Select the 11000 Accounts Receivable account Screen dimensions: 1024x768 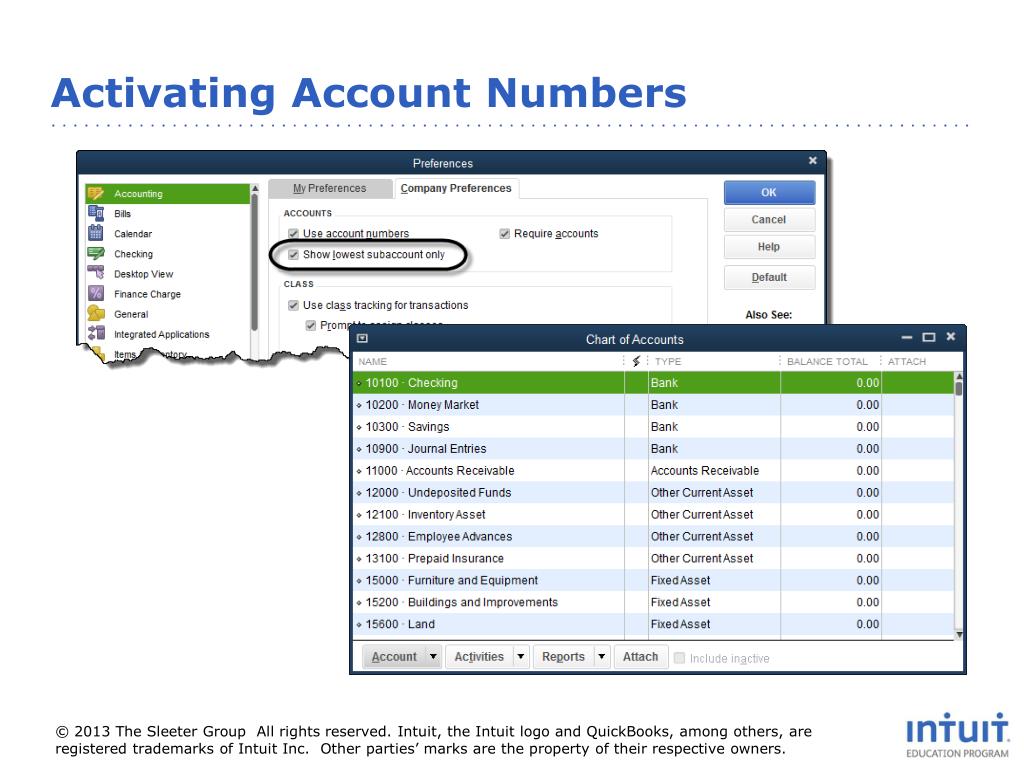(653, 470)
